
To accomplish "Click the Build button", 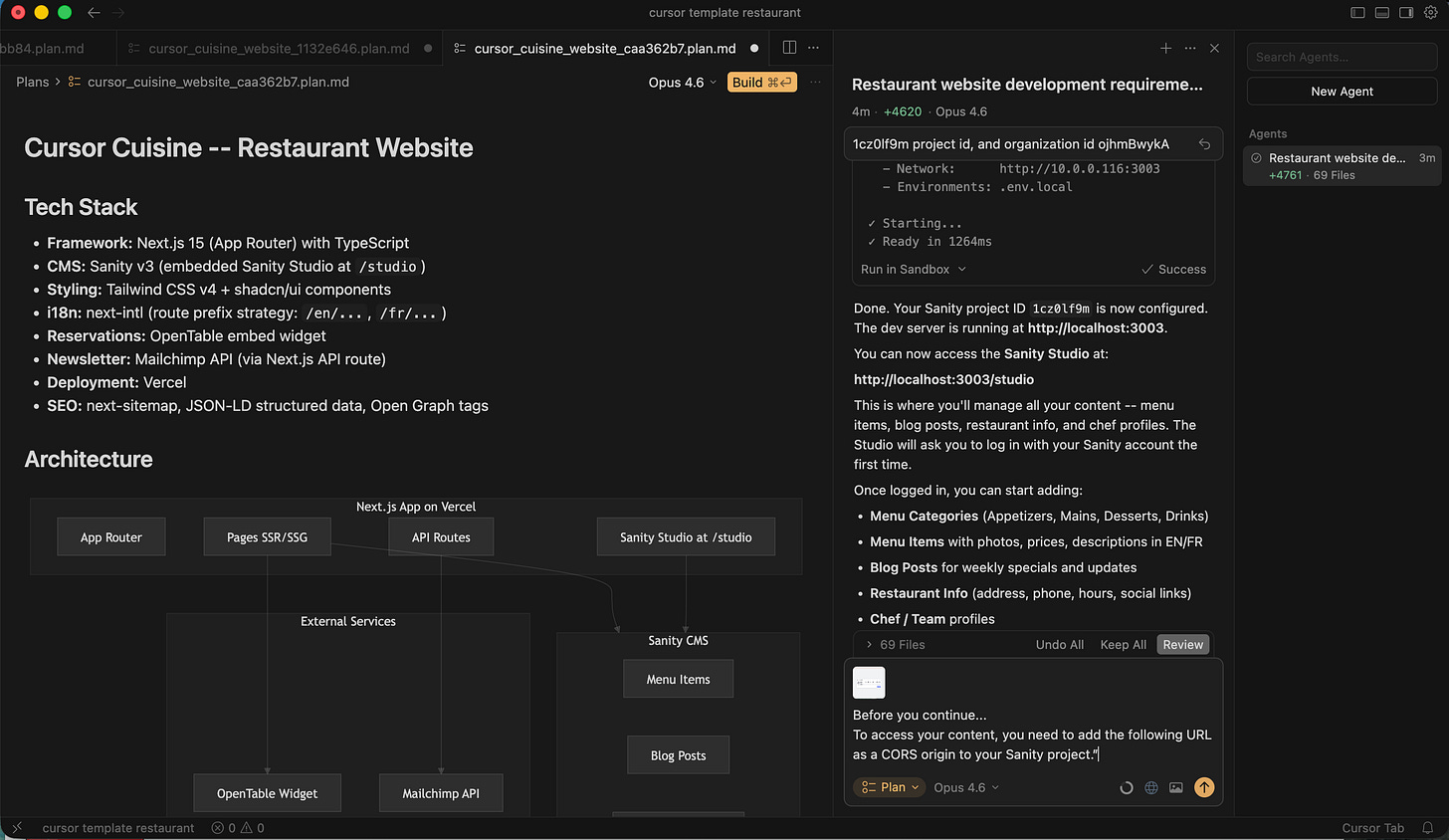I will click(x=762, y=83).
